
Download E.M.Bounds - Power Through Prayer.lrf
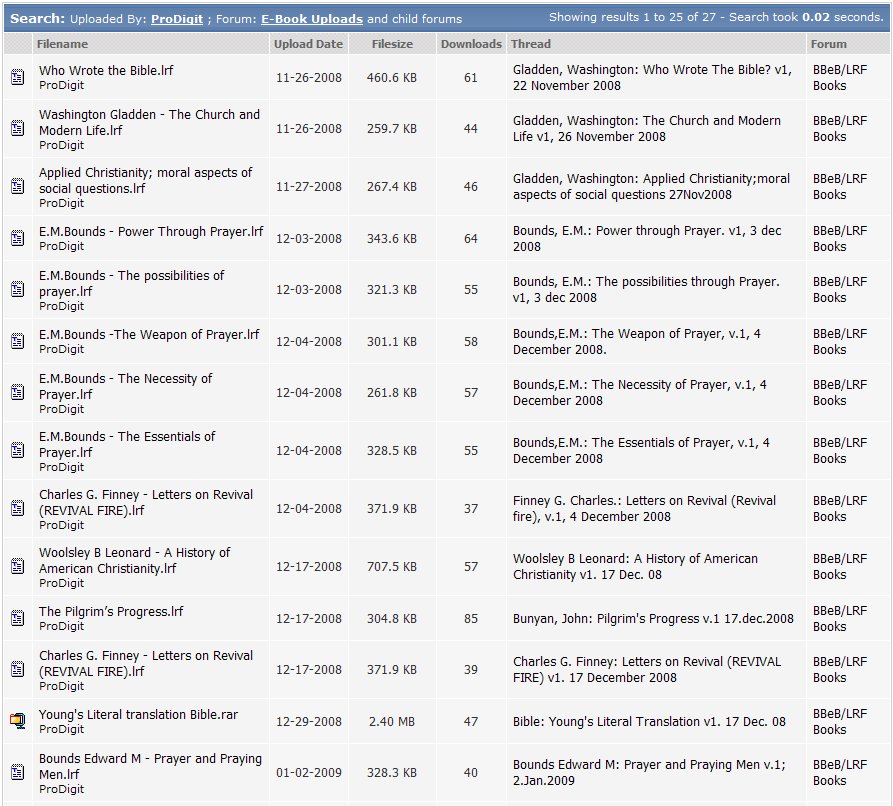click(151, 231)
